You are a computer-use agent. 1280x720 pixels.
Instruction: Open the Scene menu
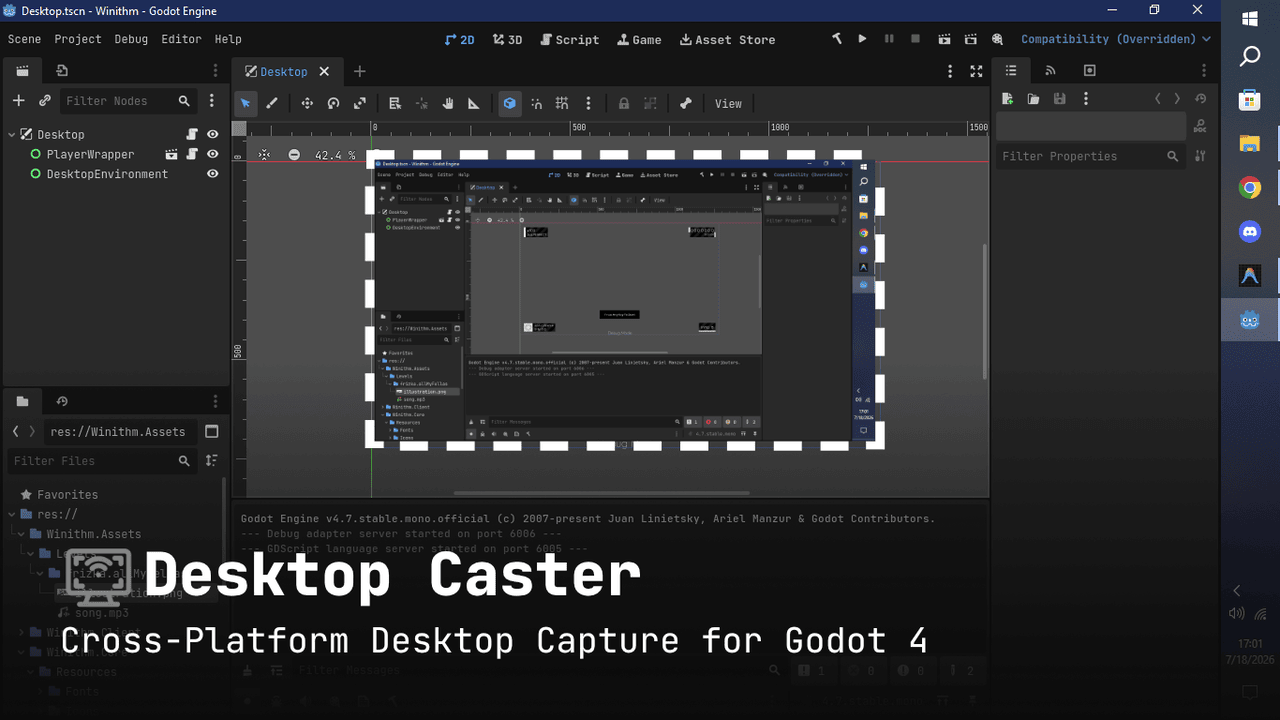coord(25,39)
